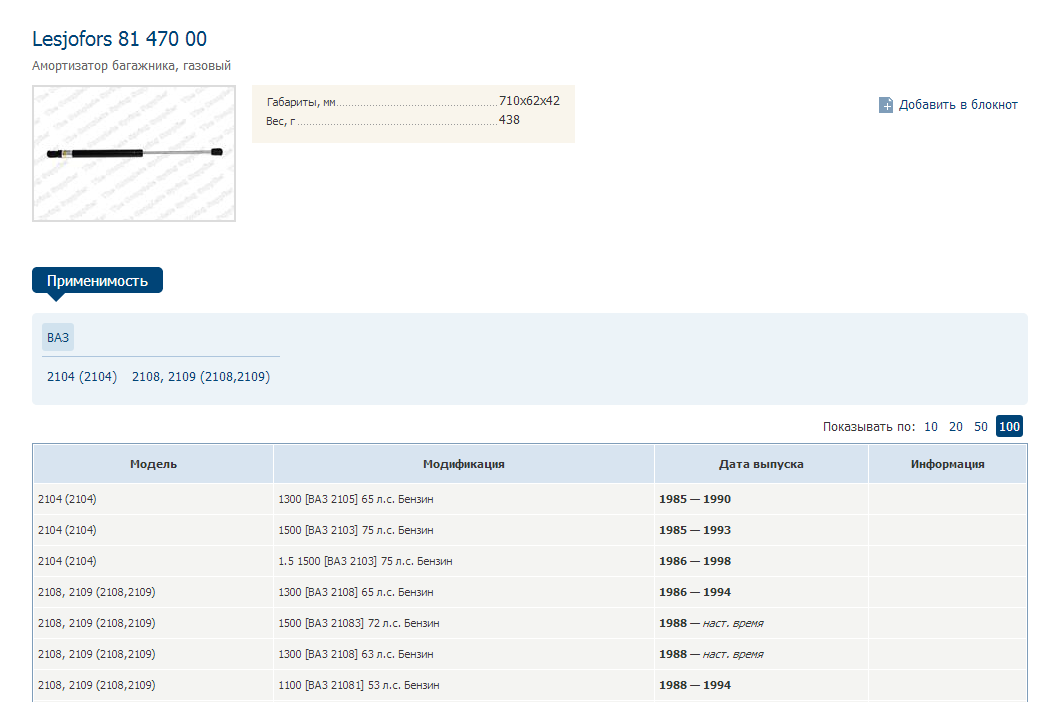Click model cell of 1300 [ВАЗ 2105] row
The height and width of the screenshot is (702, 1061).
(x=154, y=499)
